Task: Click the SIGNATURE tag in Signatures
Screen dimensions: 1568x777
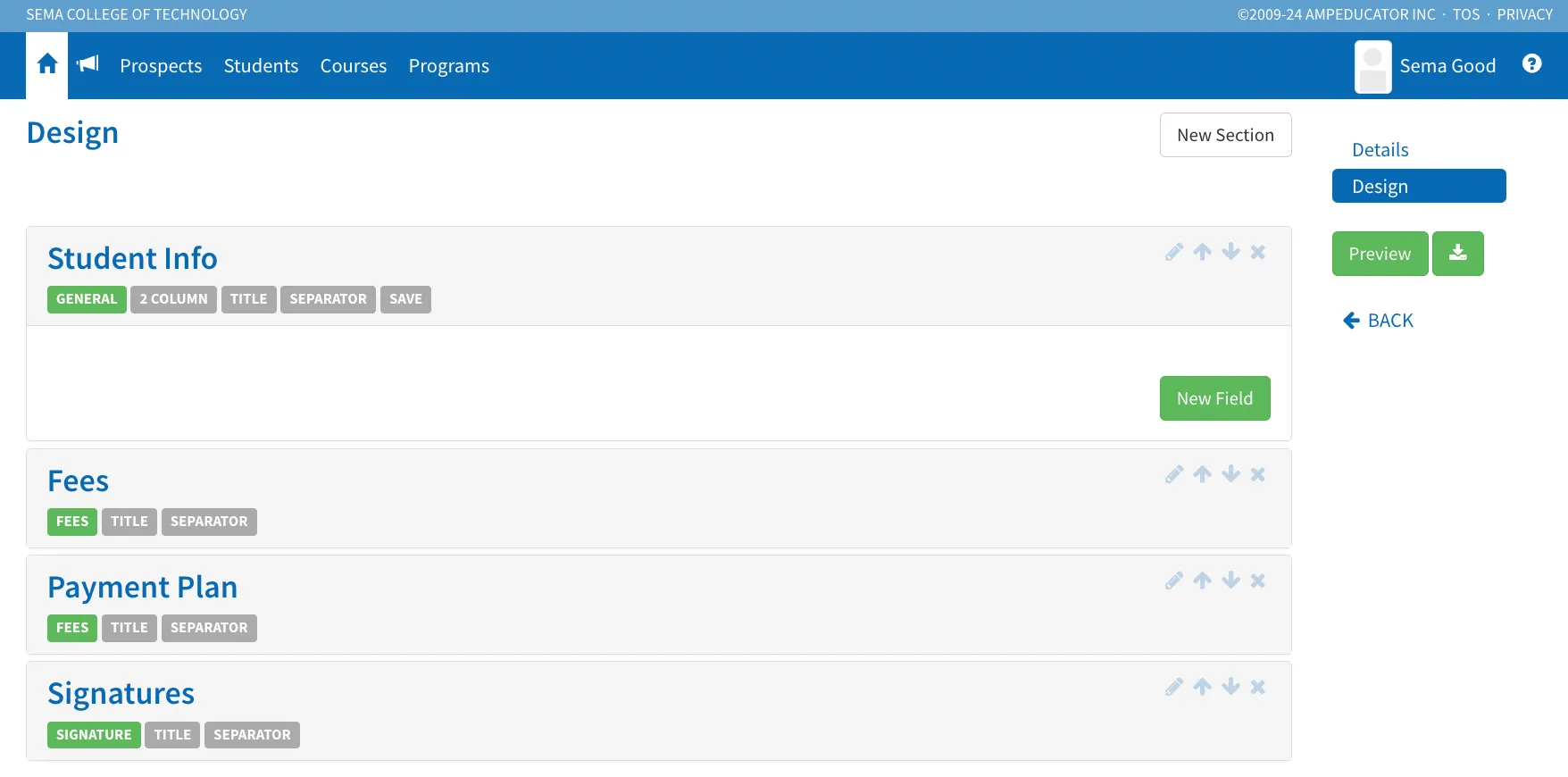Action: [x=94, y=735]
